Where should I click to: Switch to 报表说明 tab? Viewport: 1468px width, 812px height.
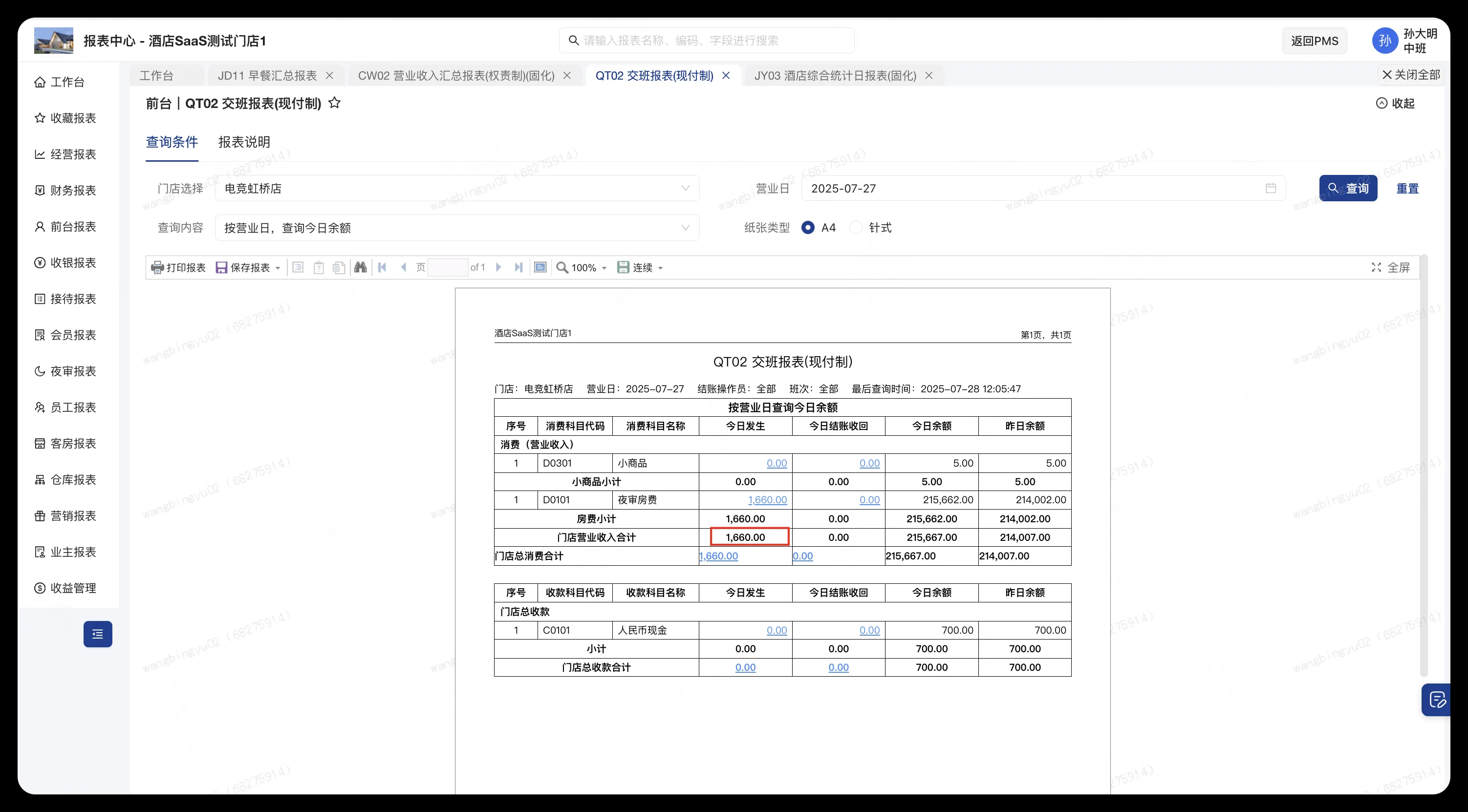244,142
